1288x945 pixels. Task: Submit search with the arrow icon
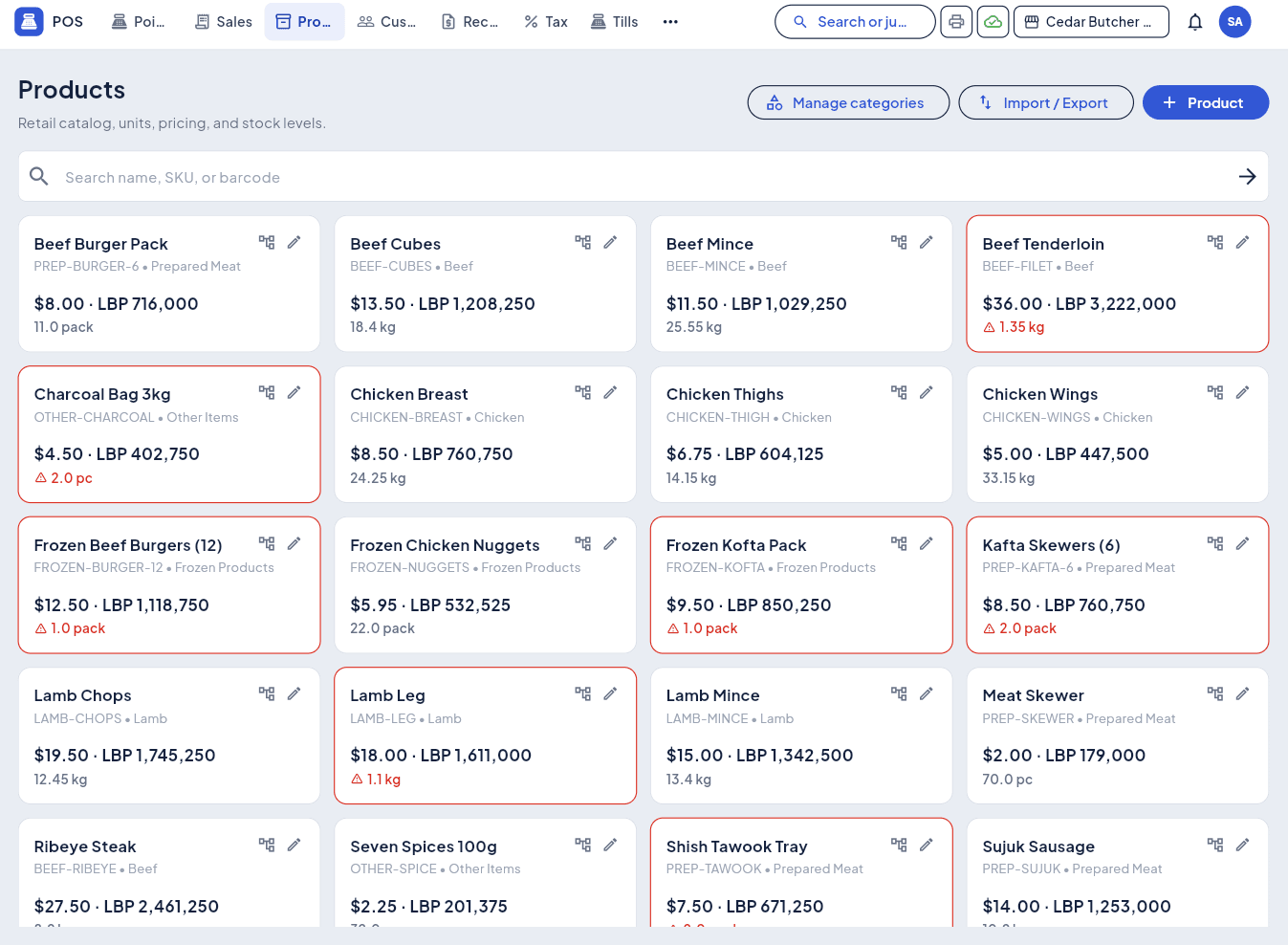point(1247,176)
